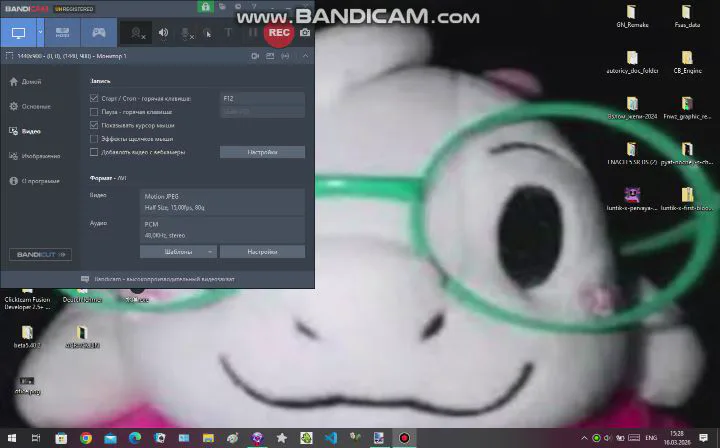Click the video camera icon in the status bar
The height and width of the screenshot is (448, 720).
click(255, 56)
